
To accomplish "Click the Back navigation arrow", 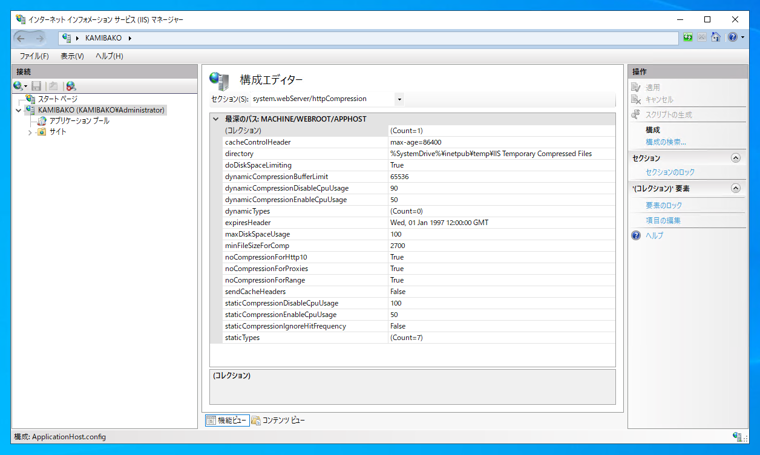I will click(x=21, y=38).
